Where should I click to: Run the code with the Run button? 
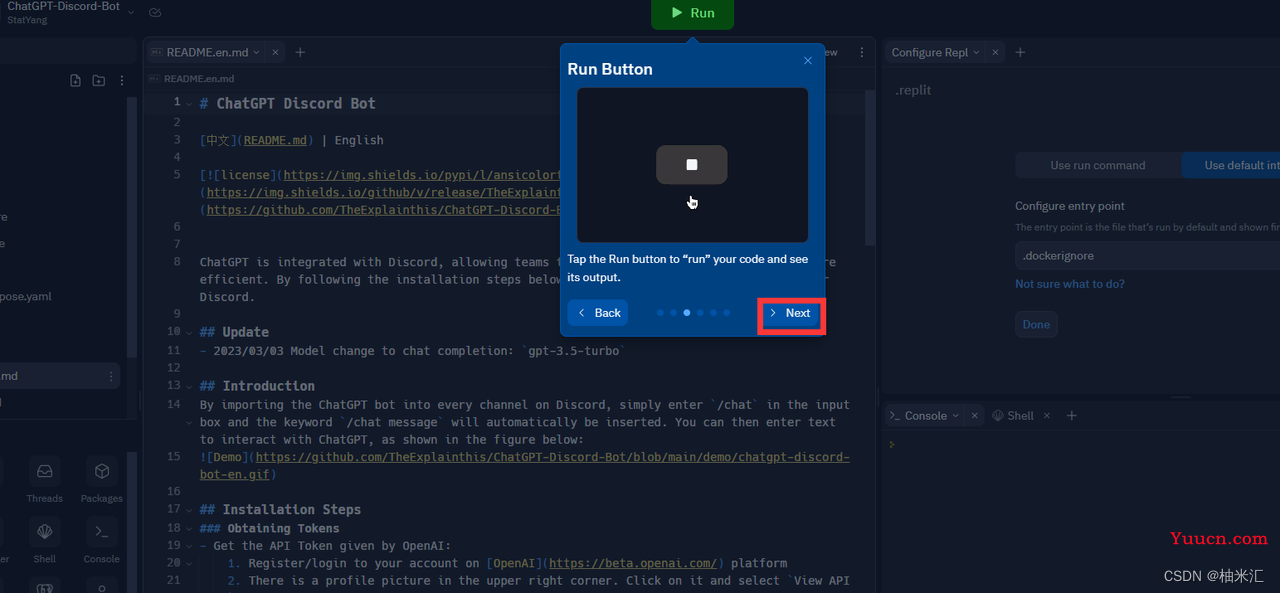click(x=692, y=13)
